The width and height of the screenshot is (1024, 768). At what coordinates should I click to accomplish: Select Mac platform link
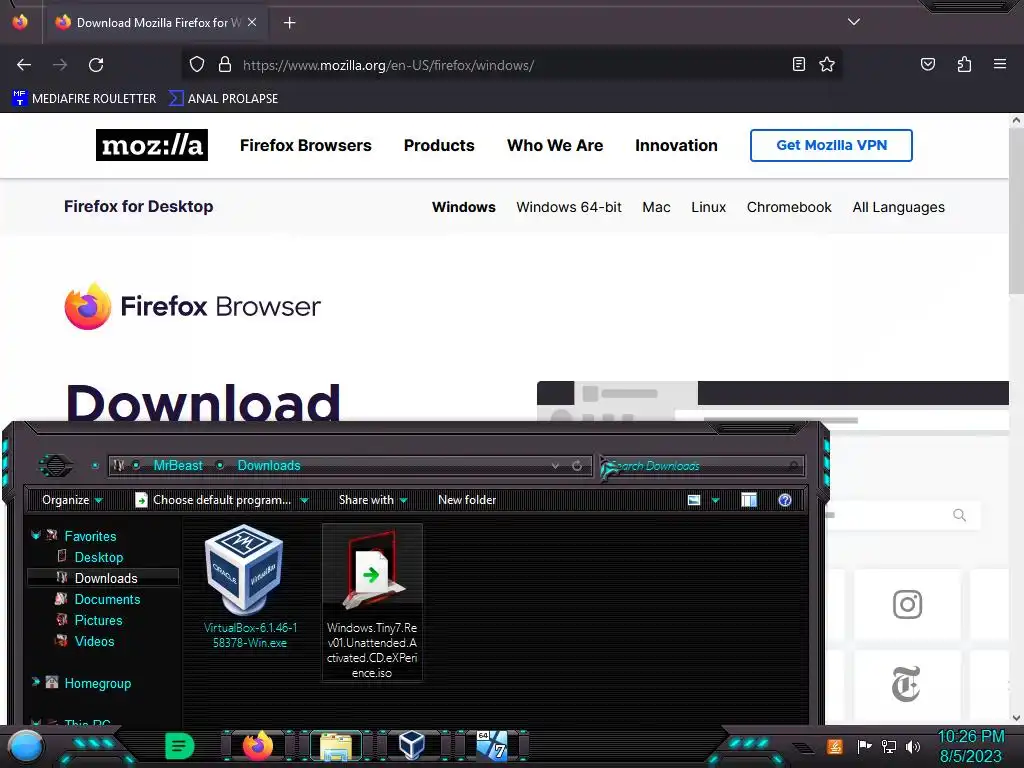coord(656,207)
